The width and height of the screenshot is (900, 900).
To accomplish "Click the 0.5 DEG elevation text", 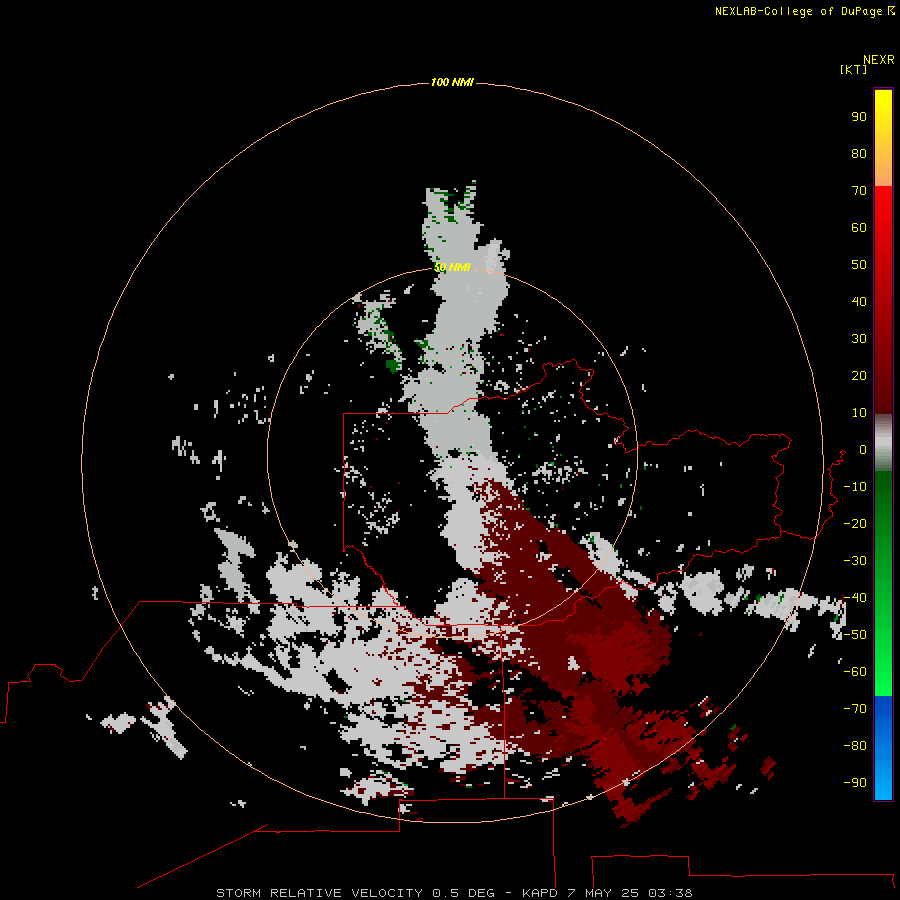I will (x=463, y=893).
